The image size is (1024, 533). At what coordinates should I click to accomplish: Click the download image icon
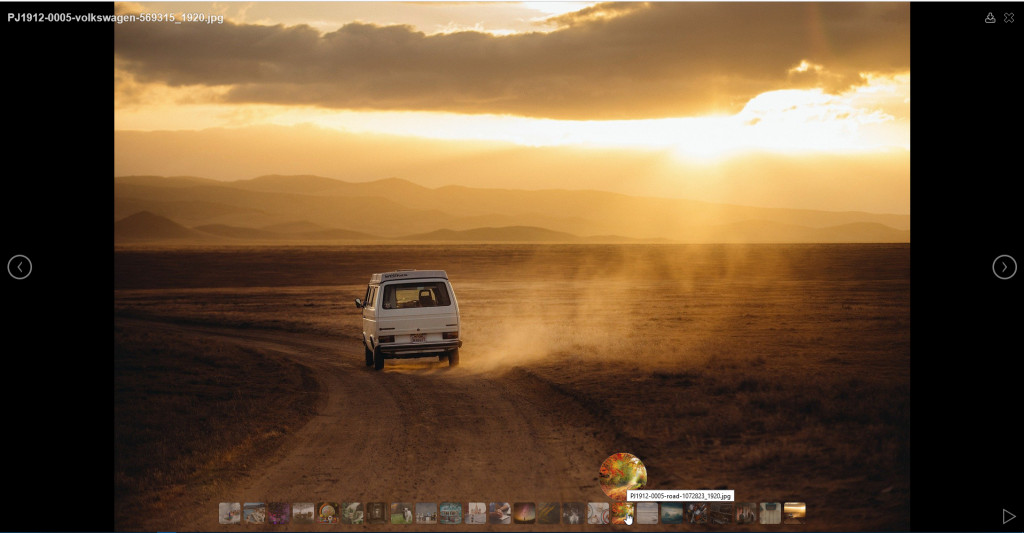tap(990, 18)
